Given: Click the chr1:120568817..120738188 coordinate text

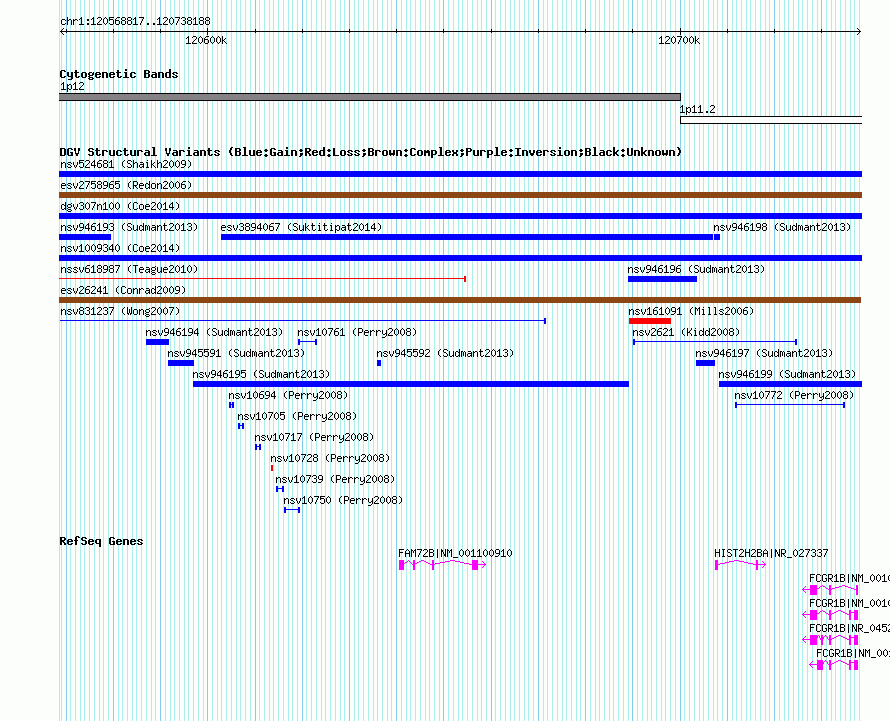Looking at the screenshot, I should [x=135, y=22].
